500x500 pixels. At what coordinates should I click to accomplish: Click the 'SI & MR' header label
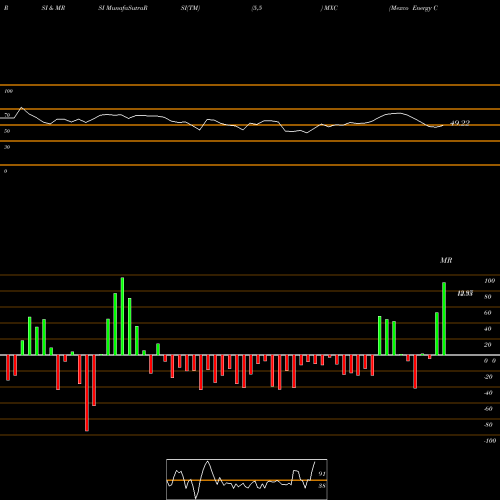(53, 8)
